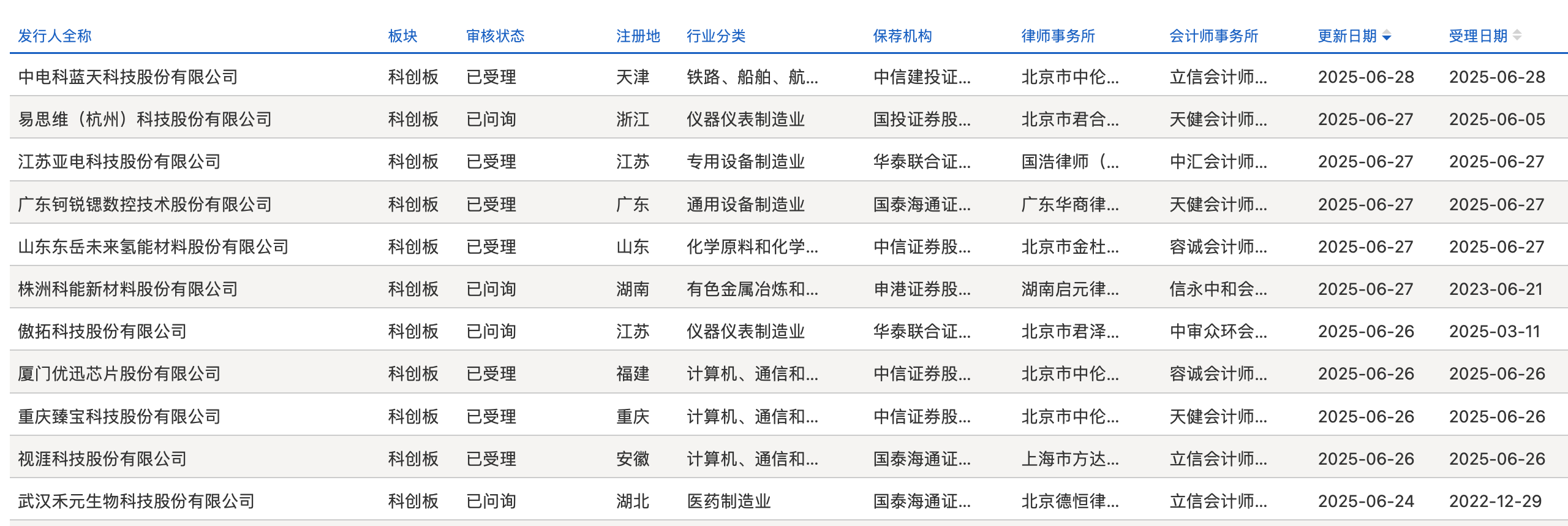
Task: Select update date 2025-06-24
Action: [1366, 501]
